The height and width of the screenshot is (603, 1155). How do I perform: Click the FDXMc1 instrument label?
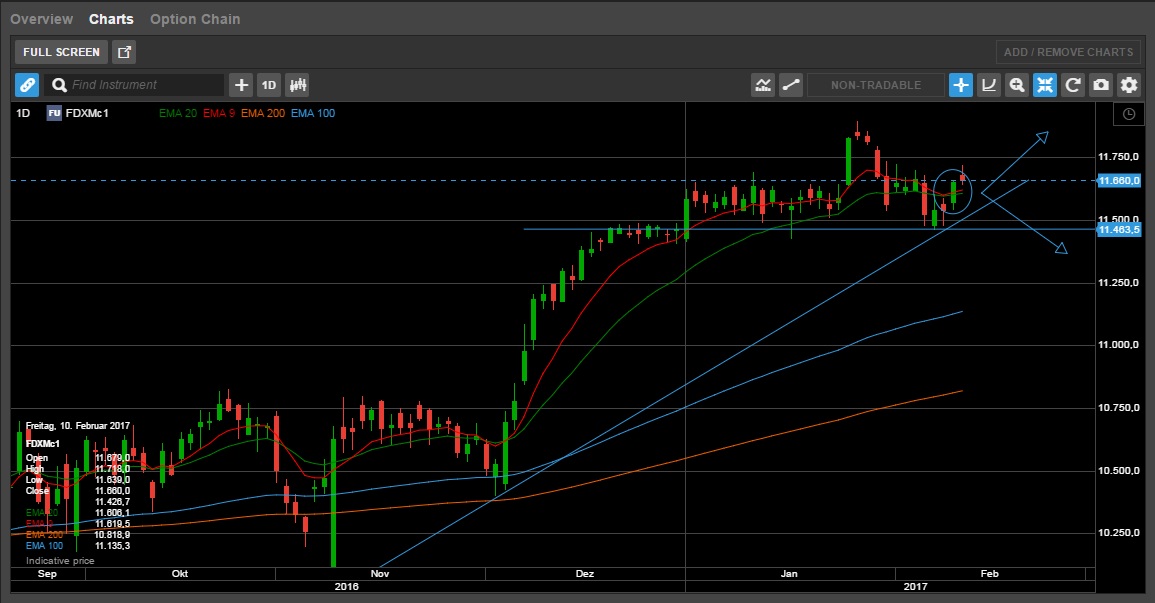tap(87, 113)
